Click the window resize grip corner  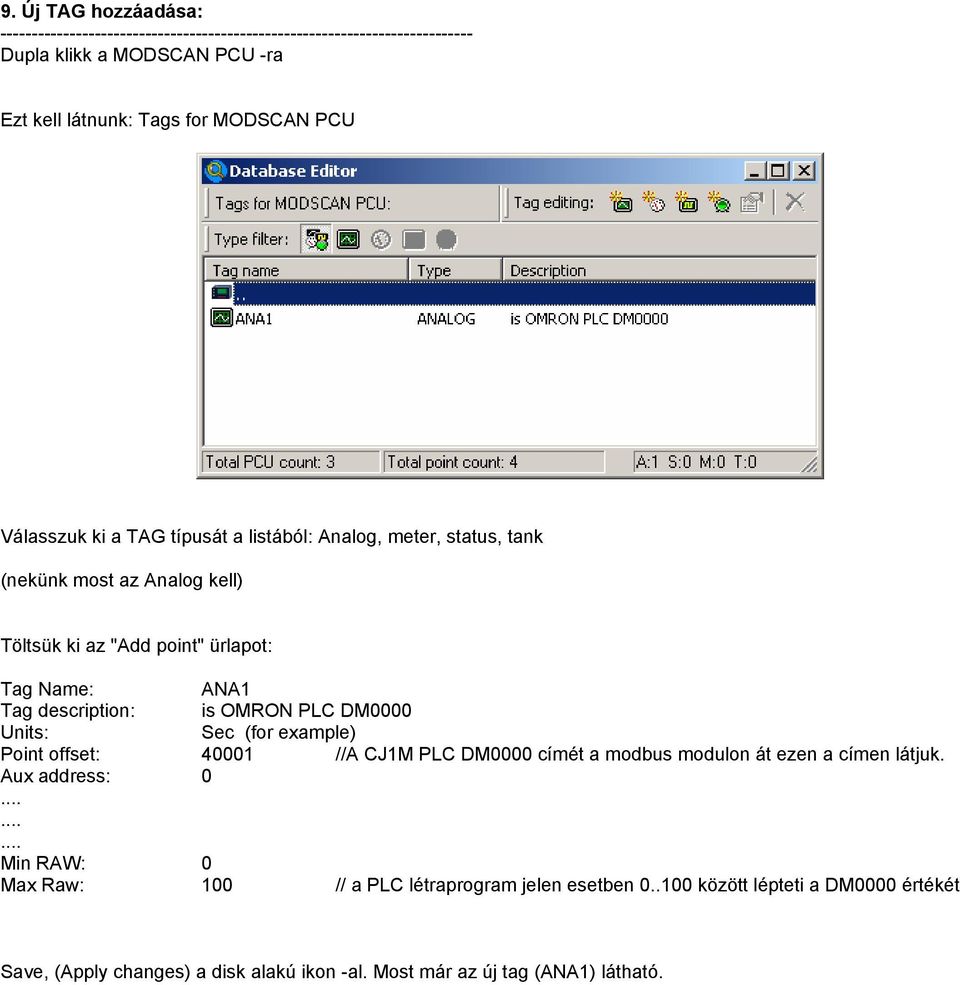809,464
